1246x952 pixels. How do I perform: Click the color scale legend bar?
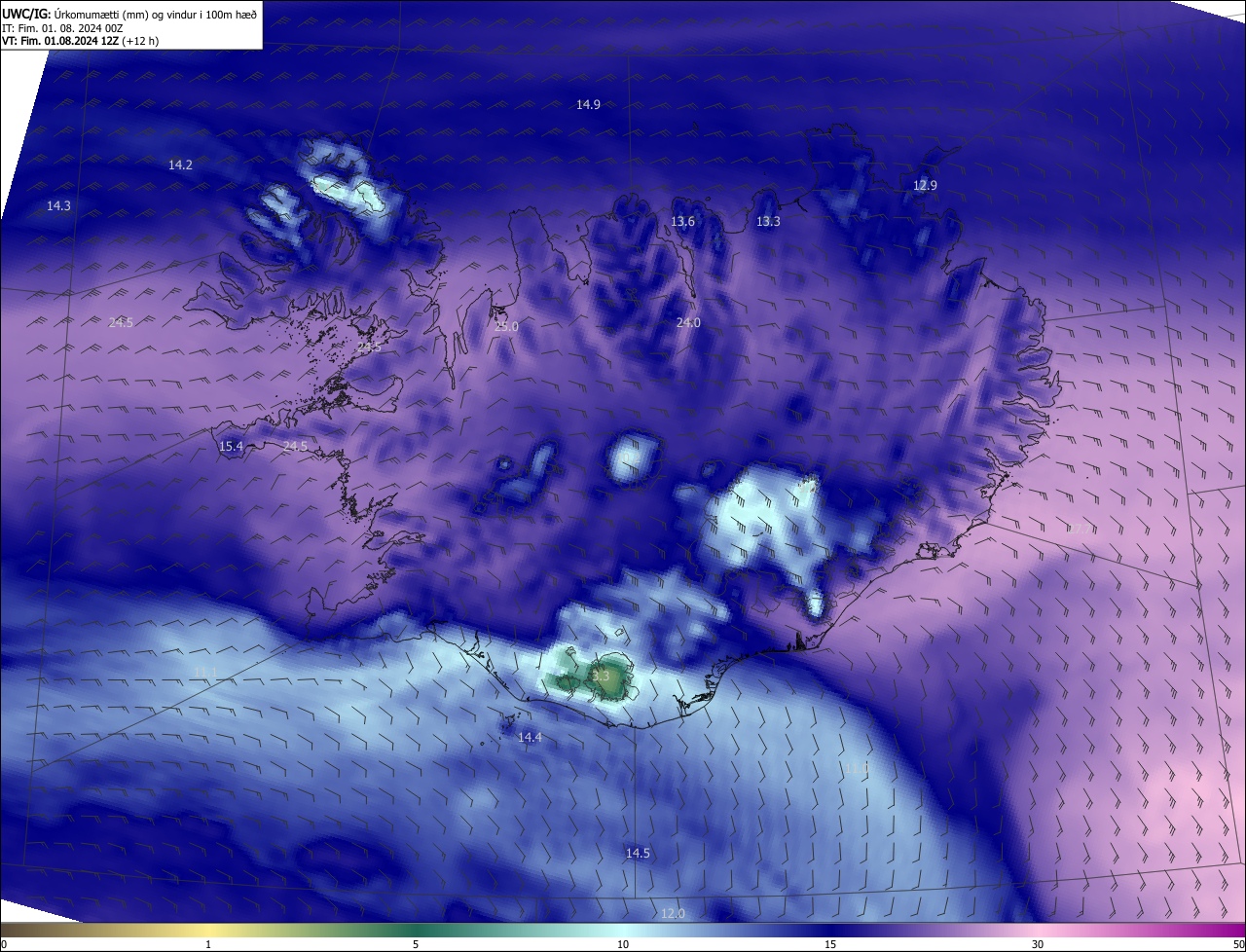pos(623,930)
